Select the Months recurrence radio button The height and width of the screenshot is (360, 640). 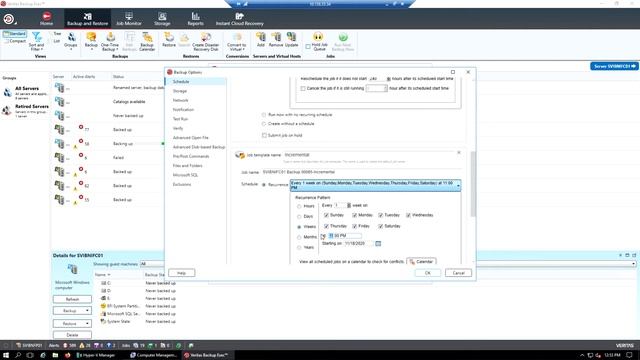tap(299, 237)
